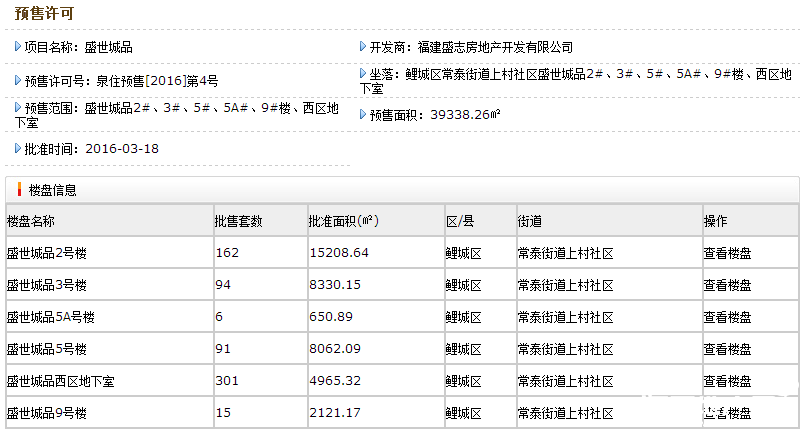Viewport: 804px width, 432px height.
Task: Click 常泰街道上村社区 in the 盛世城品9号楼 row
Action: pyautogui.click(x=566, y=413)
